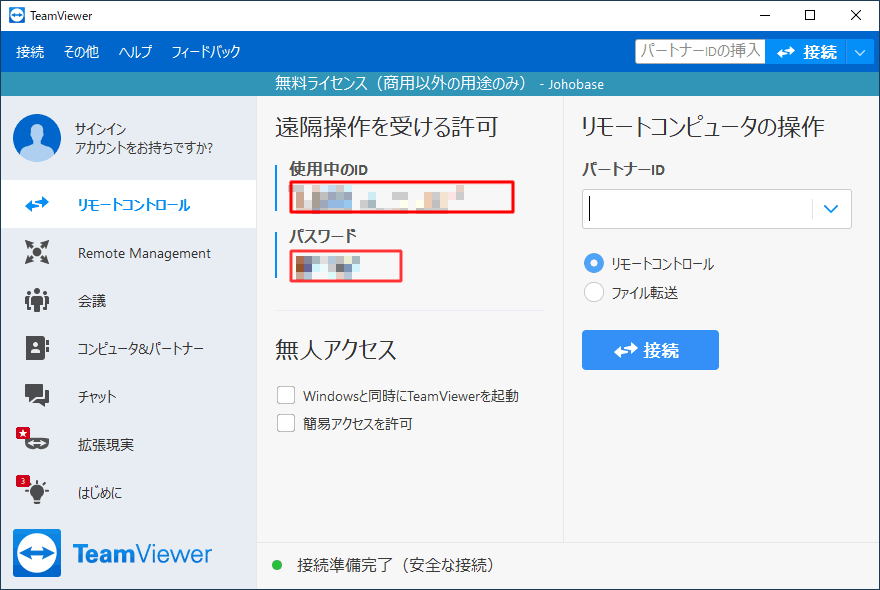Click 接続準備完了 status text

[x=395, y=565]
